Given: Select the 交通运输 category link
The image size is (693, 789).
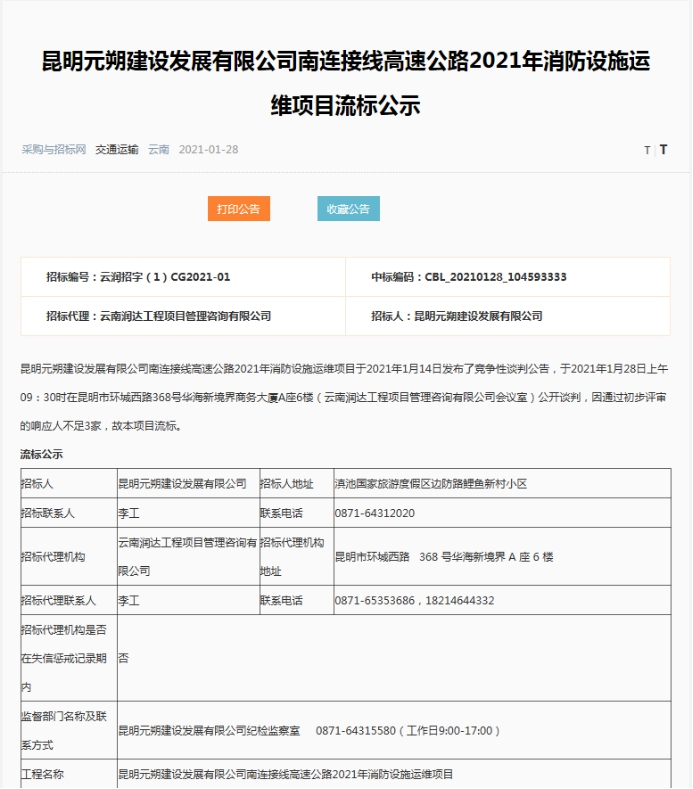Looking at the screenshot, I should [x=117, y=150].
